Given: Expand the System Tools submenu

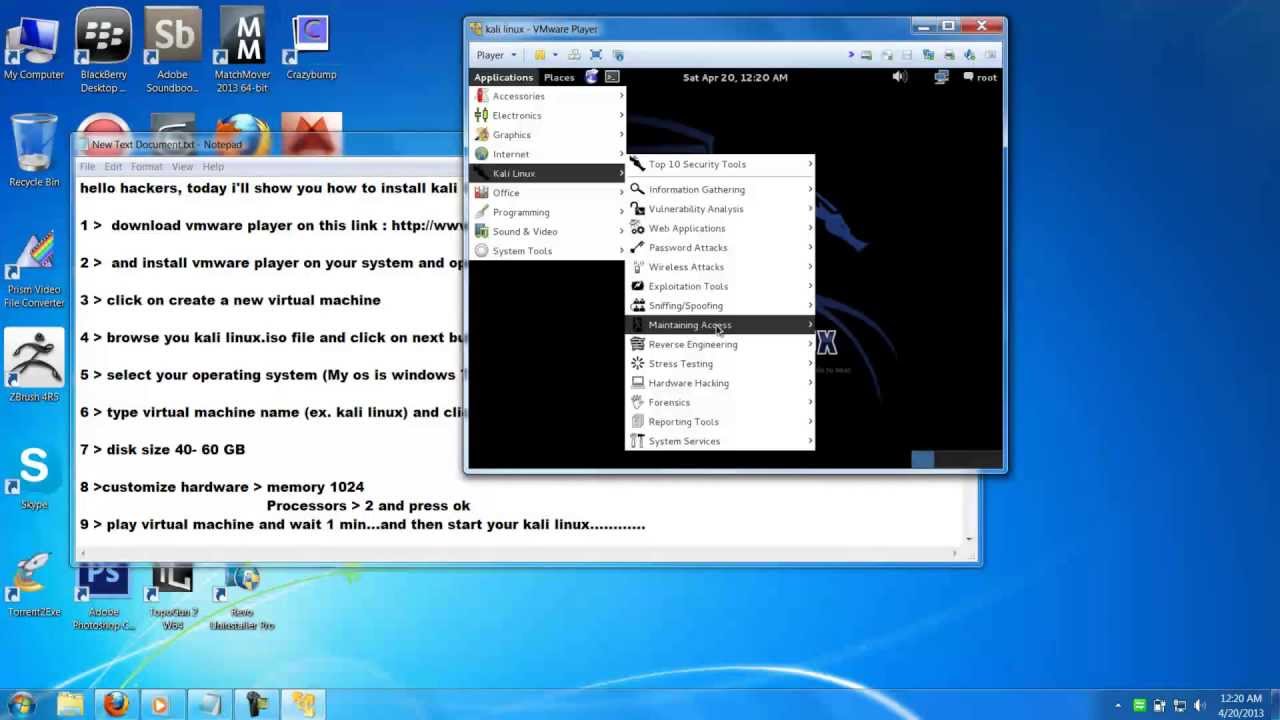Looking at the screenshot, I should pos(548,251).
